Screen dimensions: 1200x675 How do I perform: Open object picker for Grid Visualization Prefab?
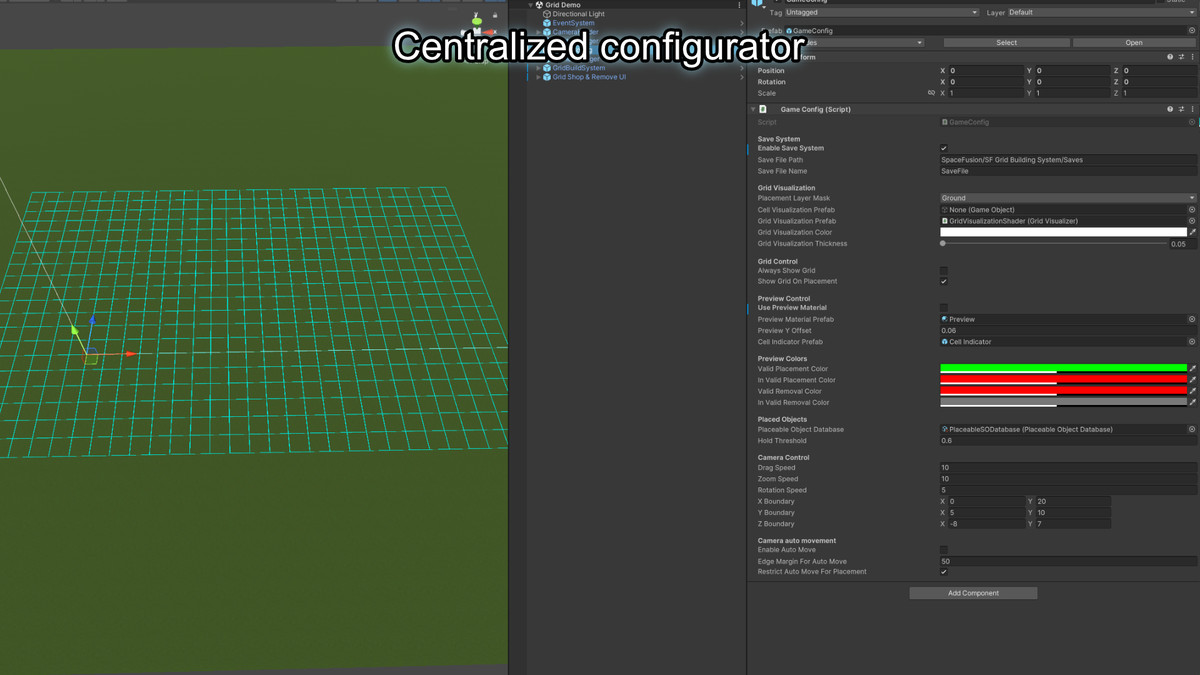(1192, 221)
